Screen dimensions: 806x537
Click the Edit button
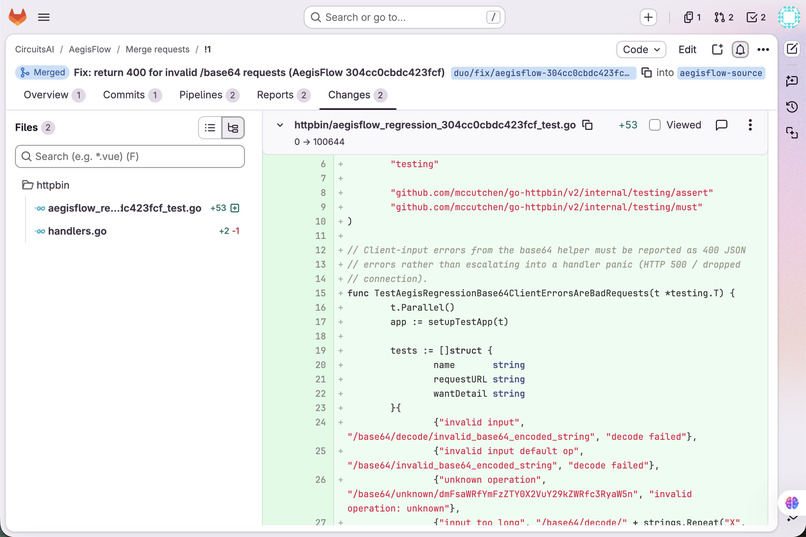pos(687,49)
